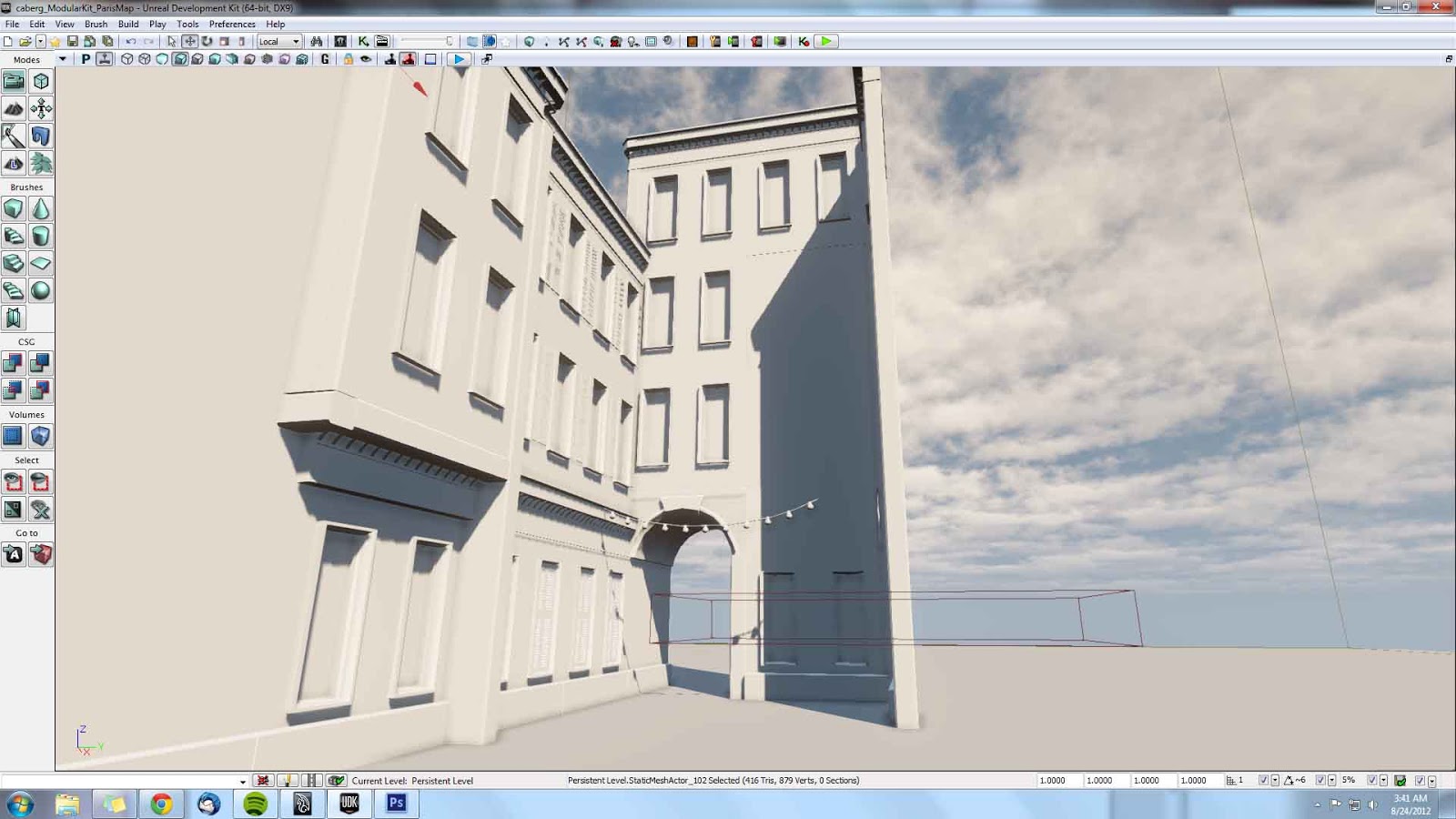This screenshot has height=819, width=1456.
Task: Toggle the drag grid snap checkbox
Action: (x=1265, y=780)
